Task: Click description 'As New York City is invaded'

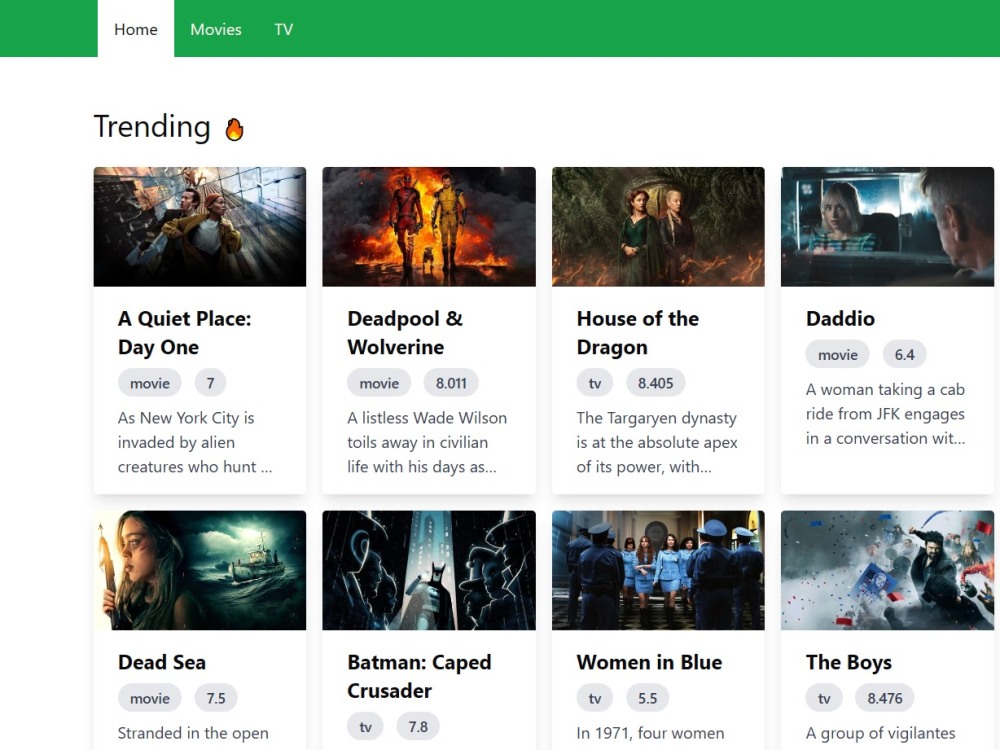Action: 195,442
